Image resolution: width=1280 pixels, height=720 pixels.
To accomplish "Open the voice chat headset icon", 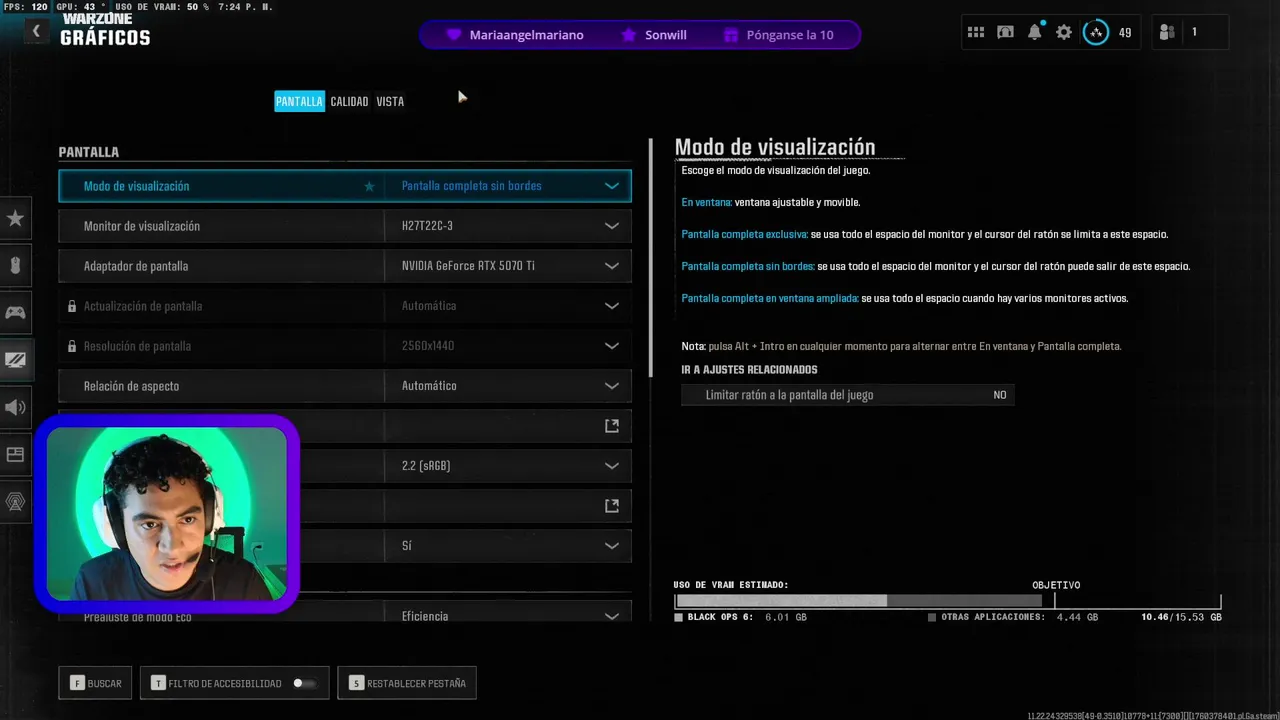I will (1005, 32).
